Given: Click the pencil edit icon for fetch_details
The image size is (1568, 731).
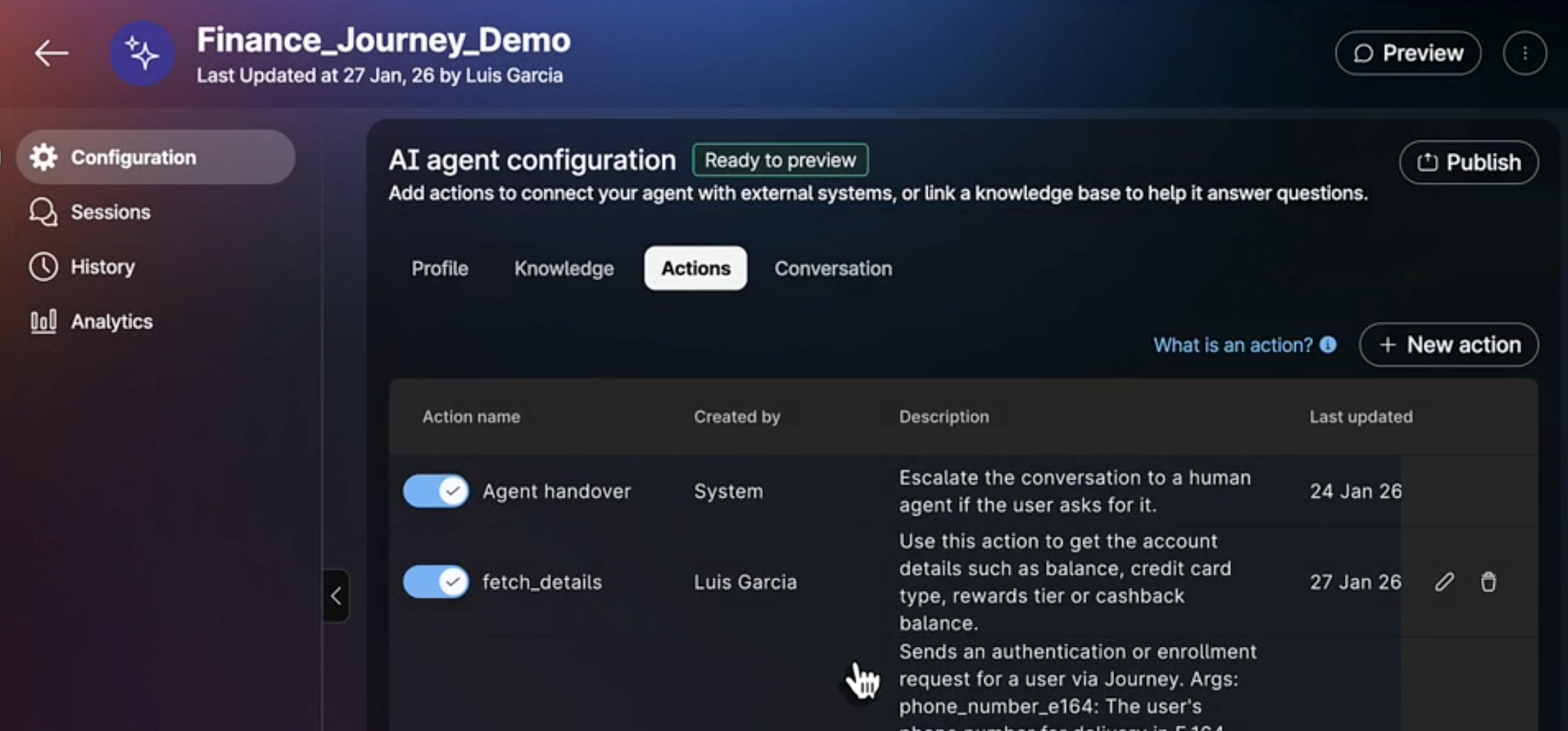Looking at the screenshot, I should (1444, 582).
